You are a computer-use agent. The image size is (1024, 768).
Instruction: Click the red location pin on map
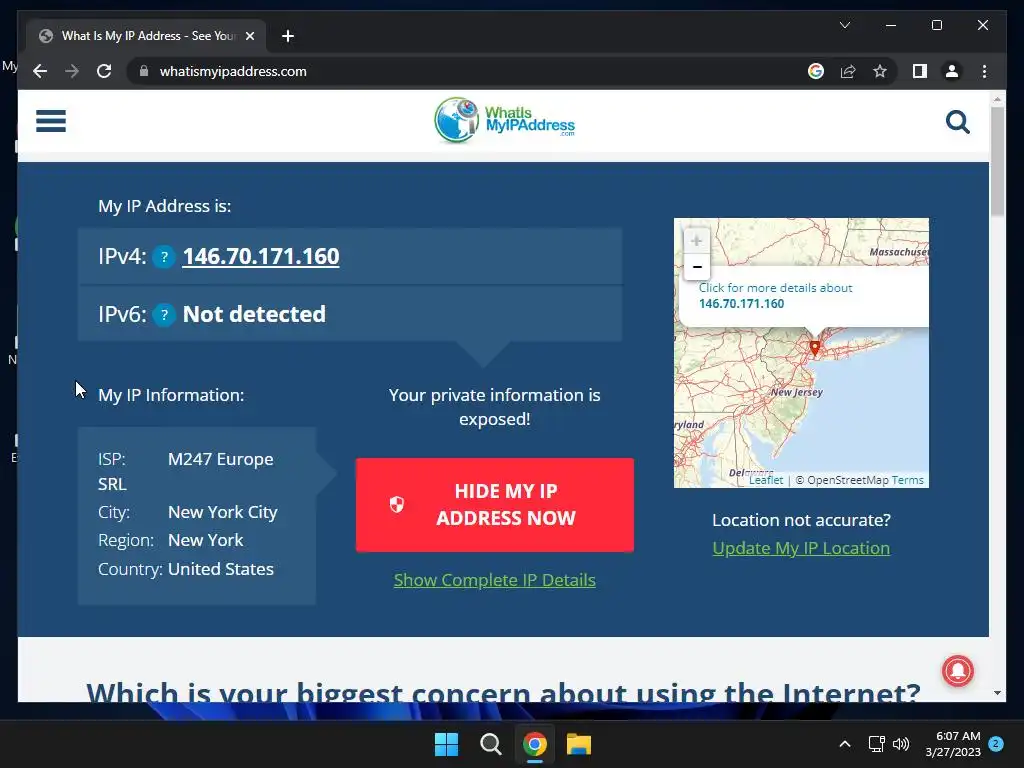point(814,347)
